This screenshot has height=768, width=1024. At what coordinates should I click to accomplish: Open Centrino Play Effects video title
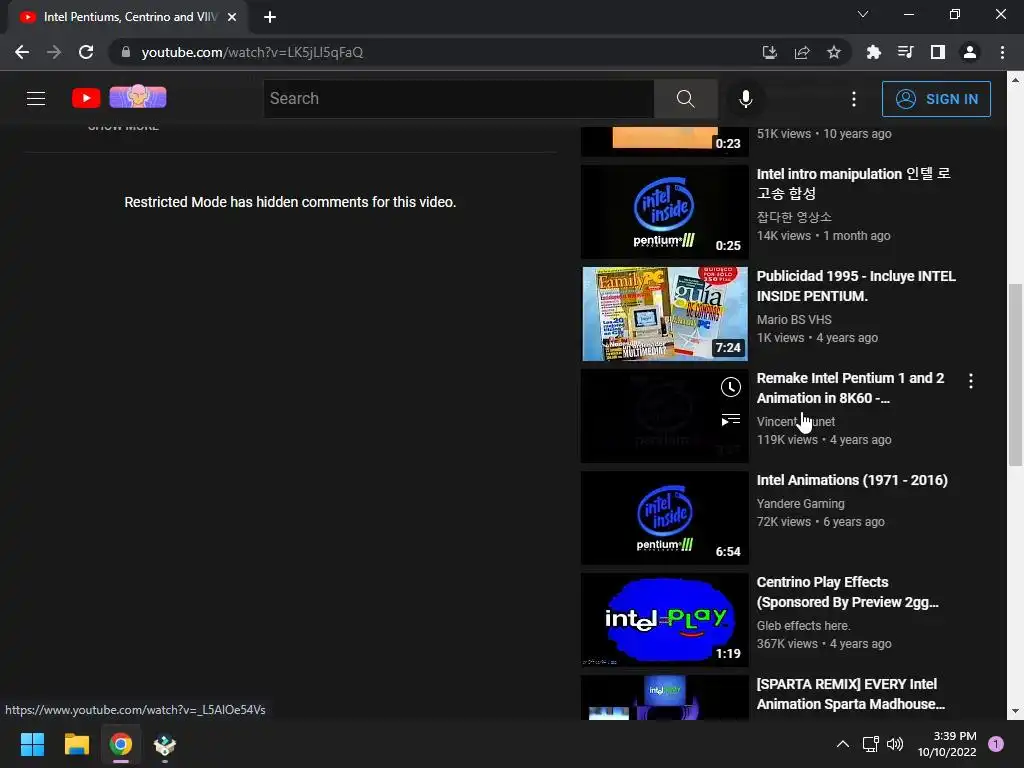point(847,592)
